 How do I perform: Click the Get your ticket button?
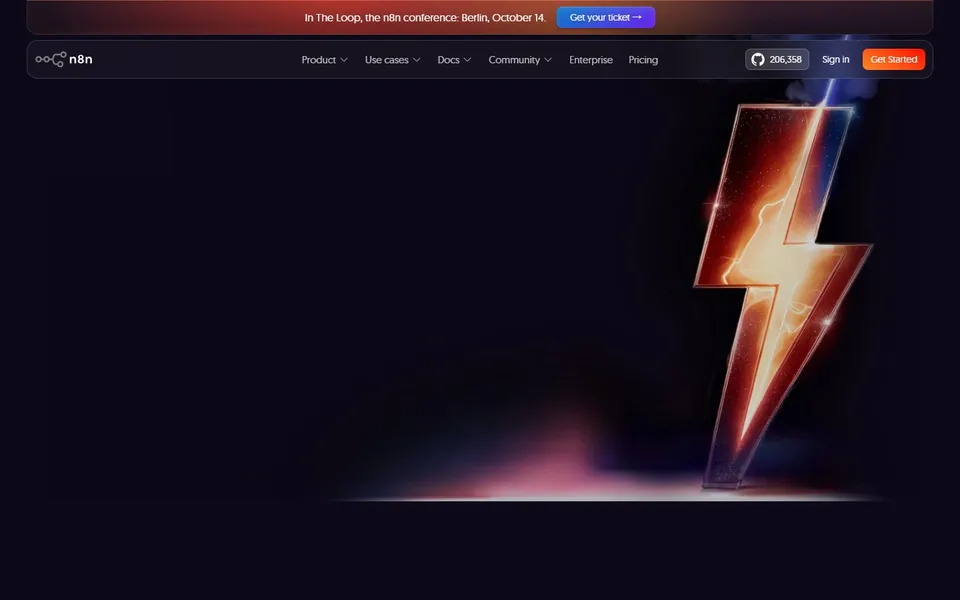(606, 17)
